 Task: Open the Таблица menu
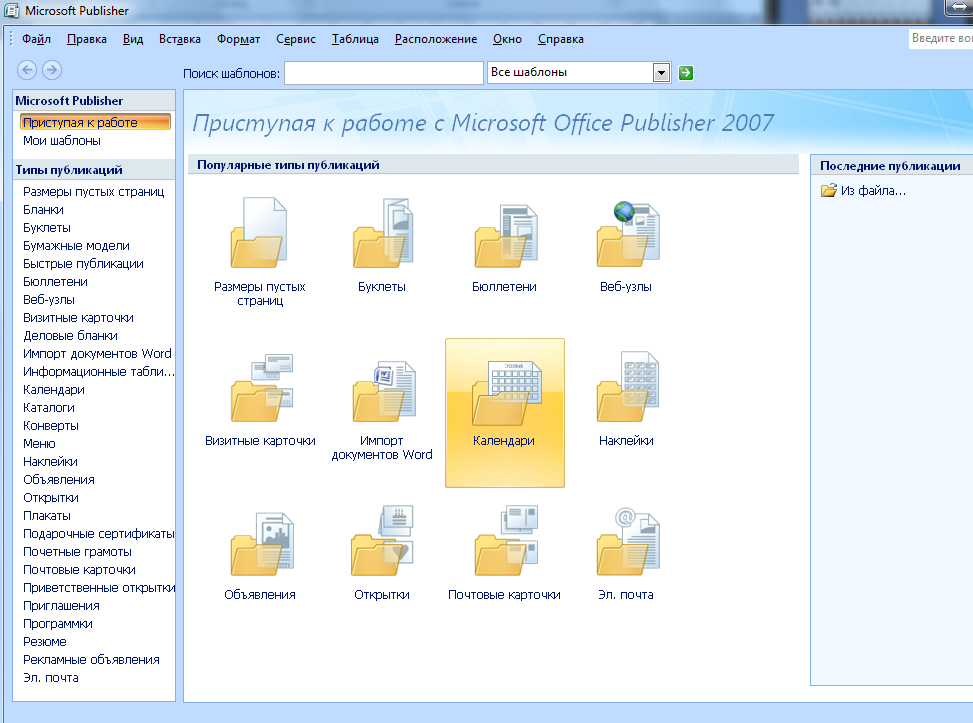click(355, 39)
